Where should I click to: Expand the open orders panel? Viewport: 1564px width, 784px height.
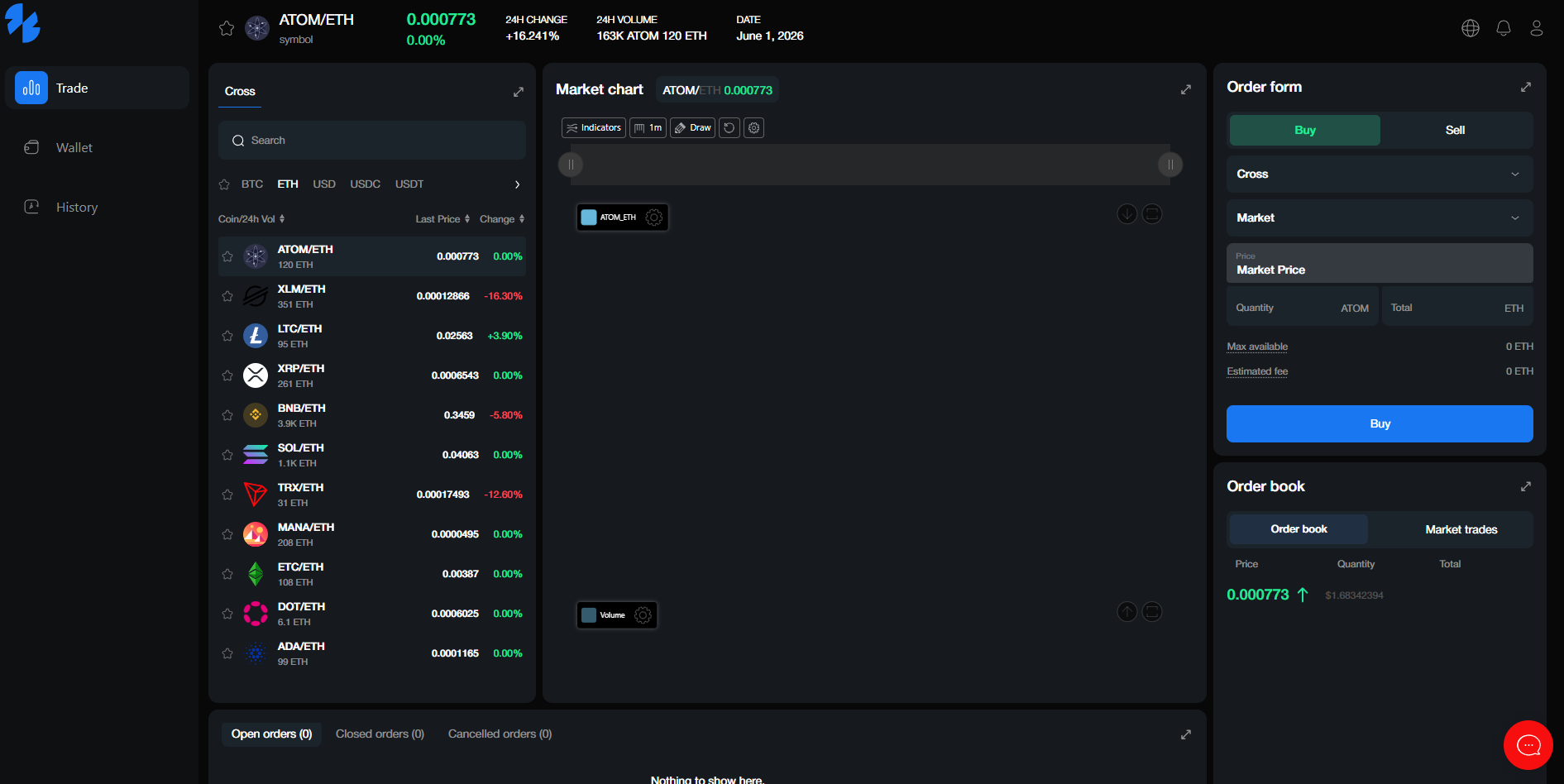(1186, 734)
